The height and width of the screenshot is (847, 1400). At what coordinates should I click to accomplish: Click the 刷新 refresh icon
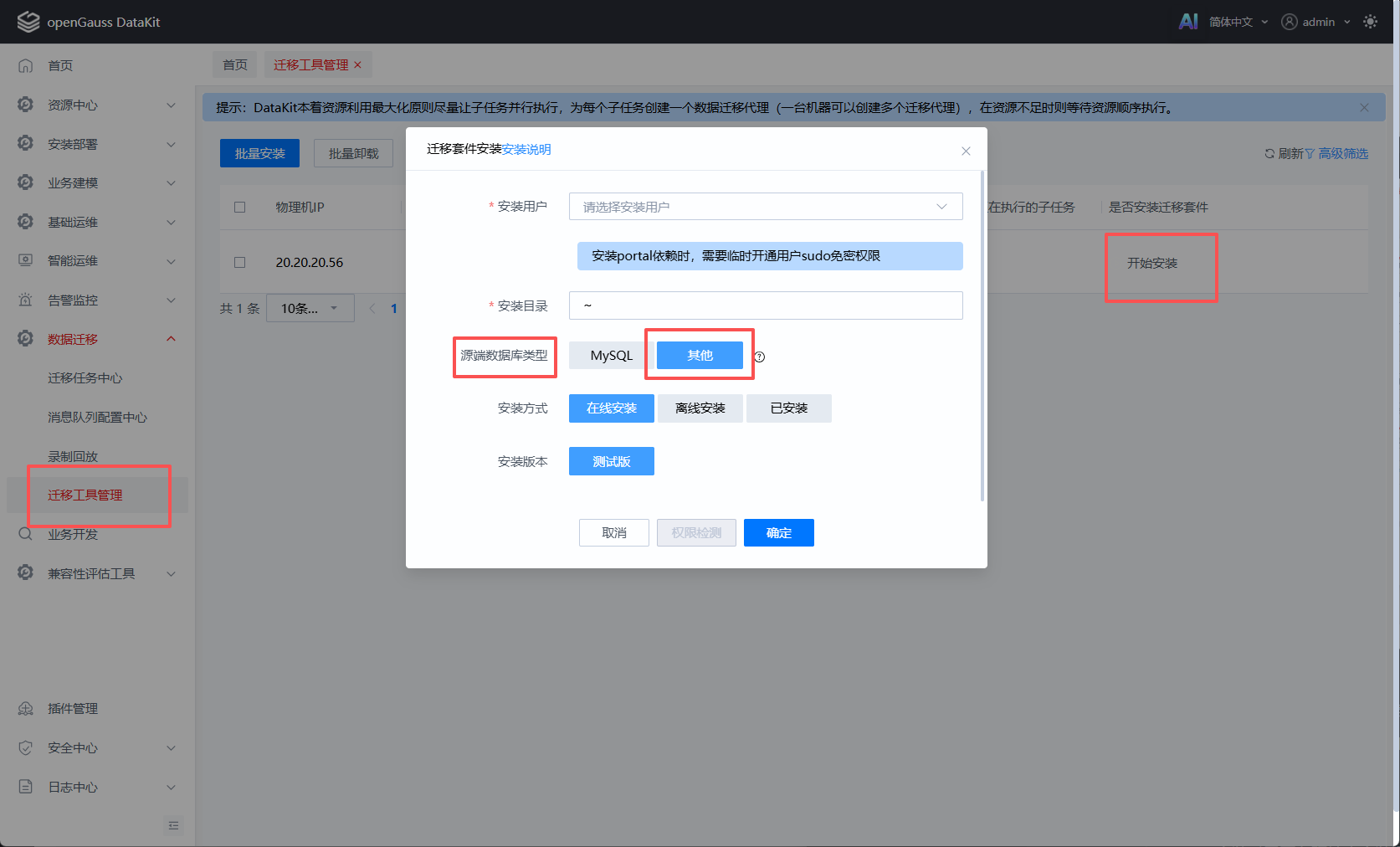click(x=1269, y=153)
